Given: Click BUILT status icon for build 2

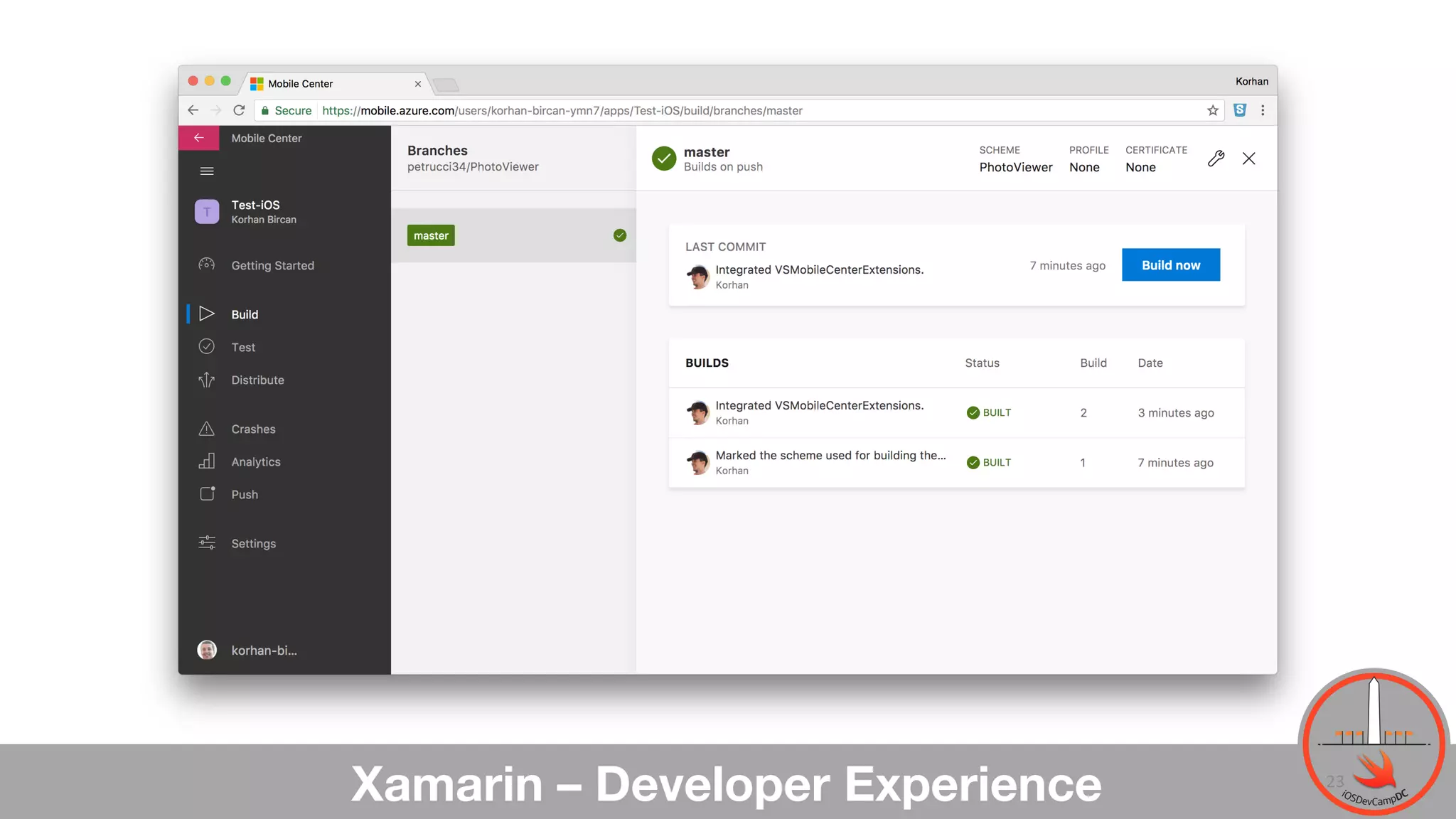Looking at the screenshot, I should [x=973, y=412].
